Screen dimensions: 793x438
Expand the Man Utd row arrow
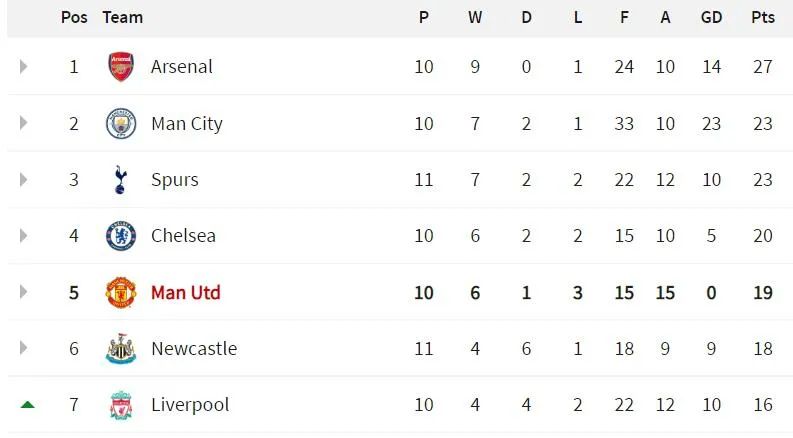[x=23, y=292]
